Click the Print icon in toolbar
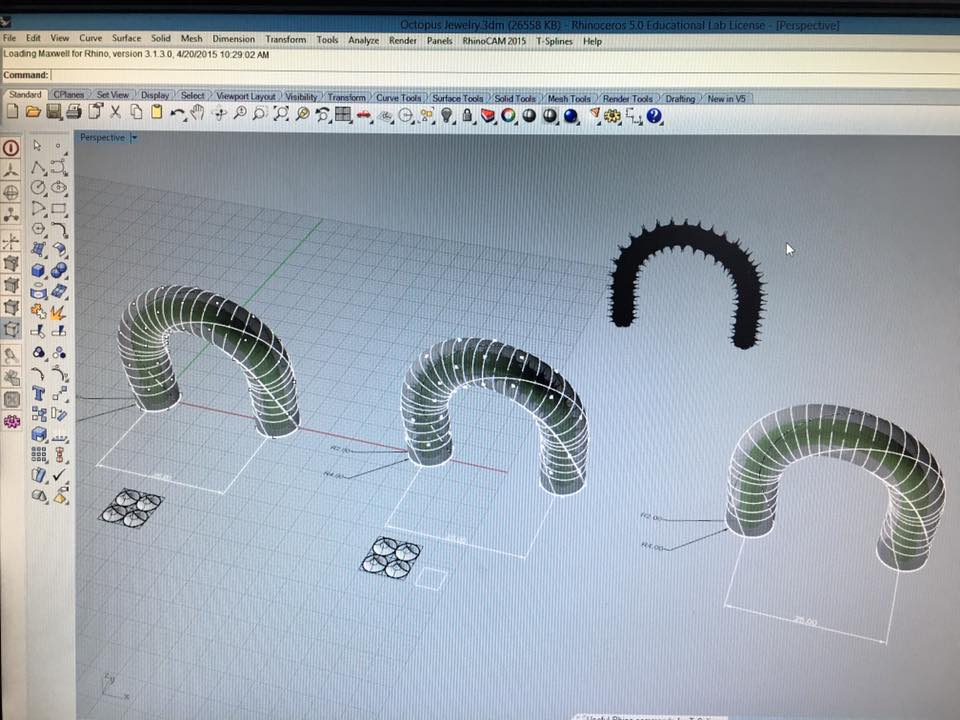960x720 pixels. pos(74,112)
